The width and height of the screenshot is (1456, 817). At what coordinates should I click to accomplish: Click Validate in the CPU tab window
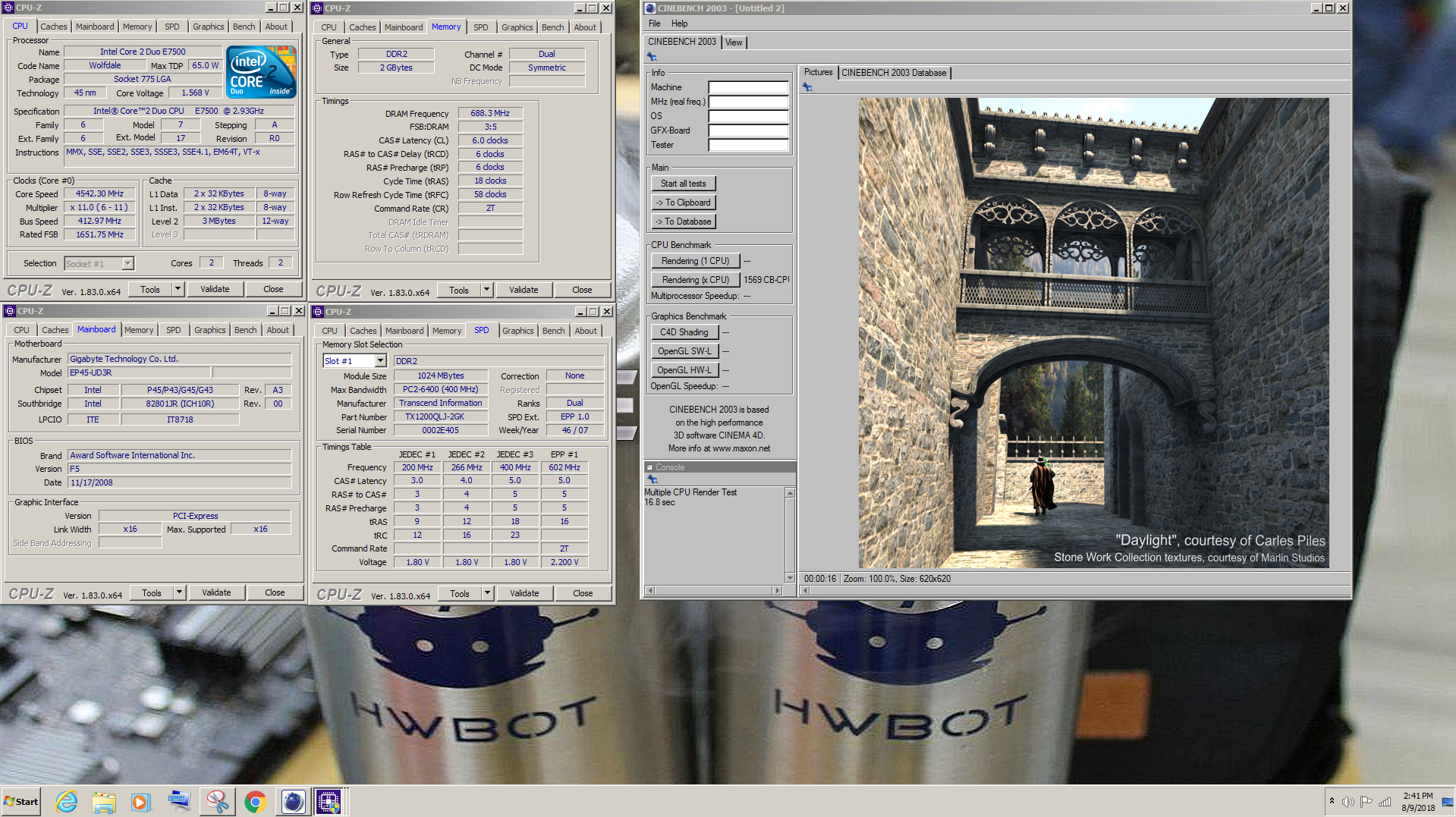(x=215, y=289)
